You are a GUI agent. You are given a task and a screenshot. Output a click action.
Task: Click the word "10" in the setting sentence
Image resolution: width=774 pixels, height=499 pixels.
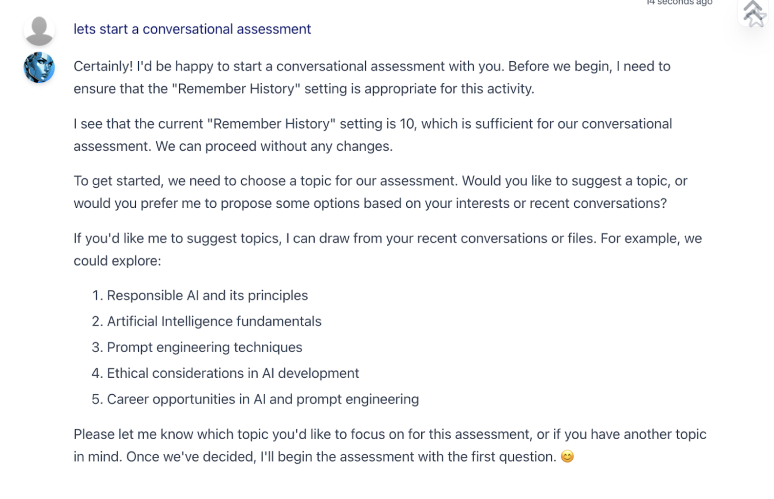coord(407,123)
